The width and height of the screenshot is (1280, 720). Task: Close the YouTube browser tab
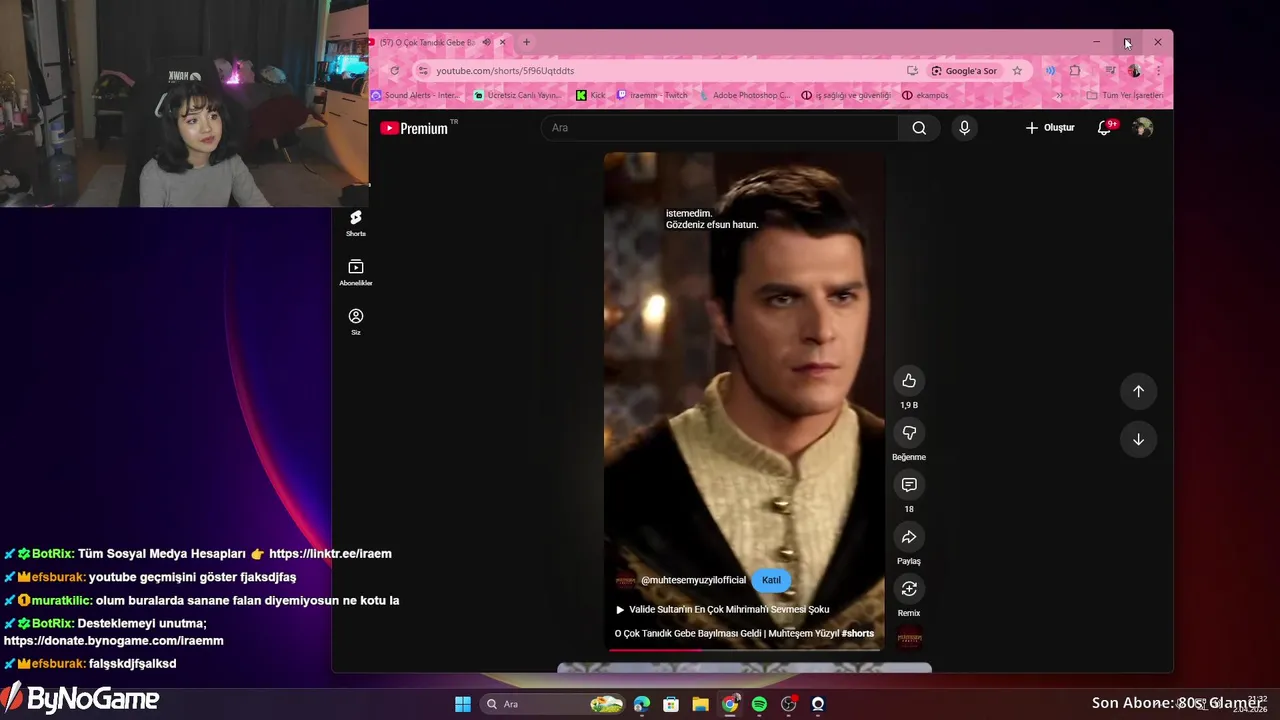tap(502, 42)
